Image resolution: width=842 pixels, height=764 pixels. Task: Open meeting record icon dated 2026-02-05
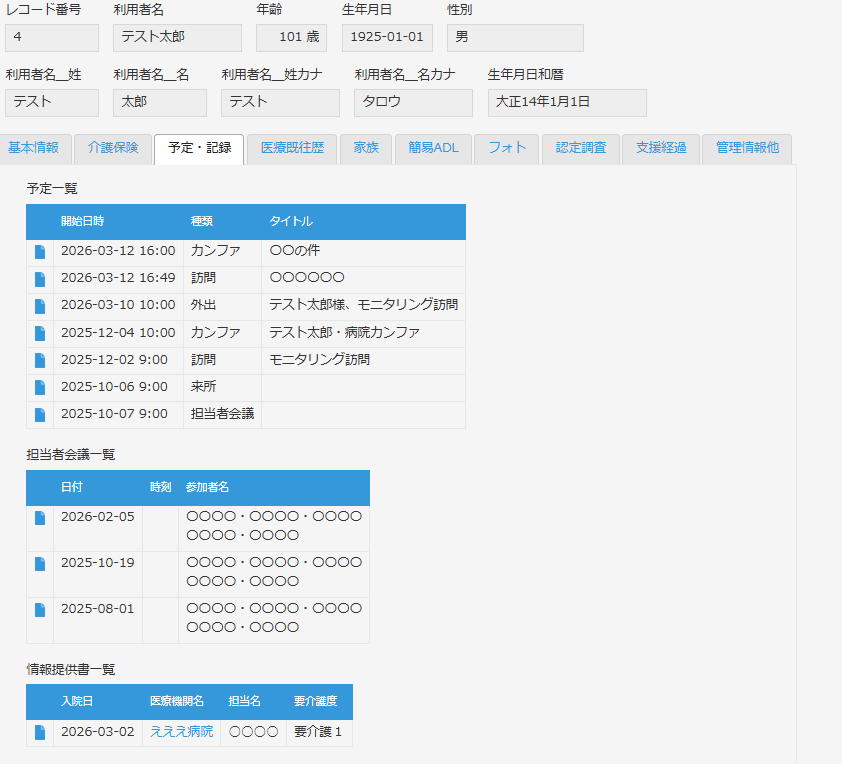pos(40,518)
